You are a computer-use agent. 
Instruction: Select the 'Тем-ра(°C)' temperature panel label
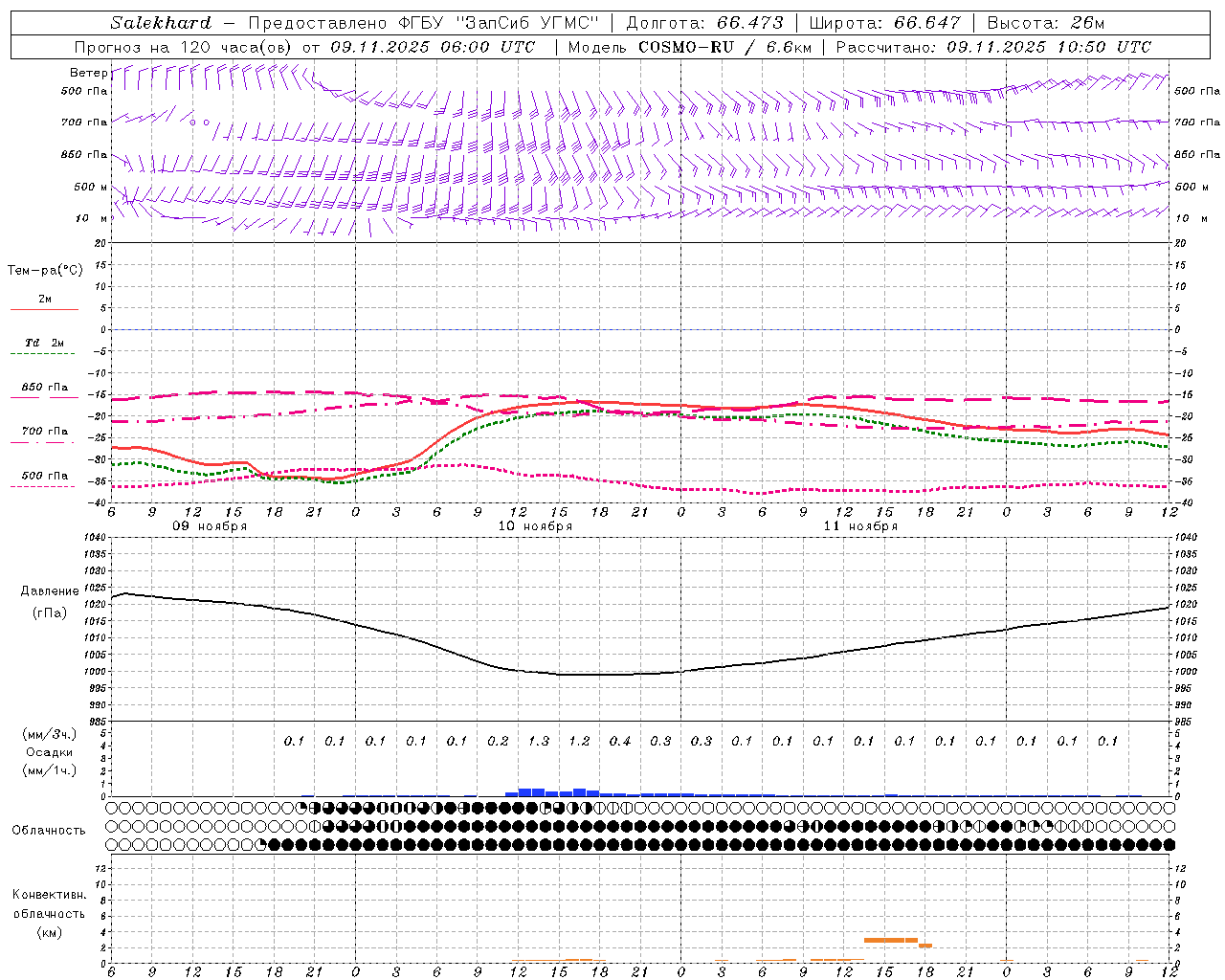45,271
